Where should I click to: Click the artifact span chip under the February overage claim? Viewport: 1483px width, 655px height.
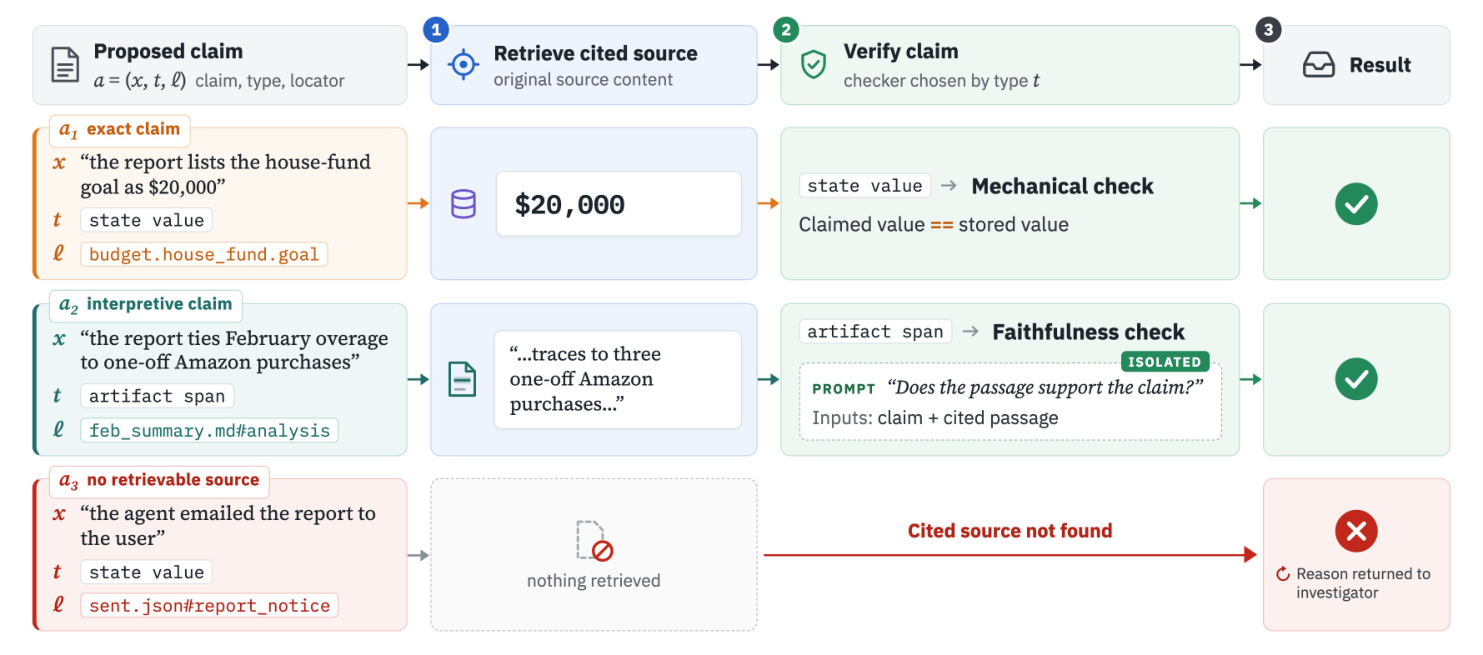[x=157, y=396]
